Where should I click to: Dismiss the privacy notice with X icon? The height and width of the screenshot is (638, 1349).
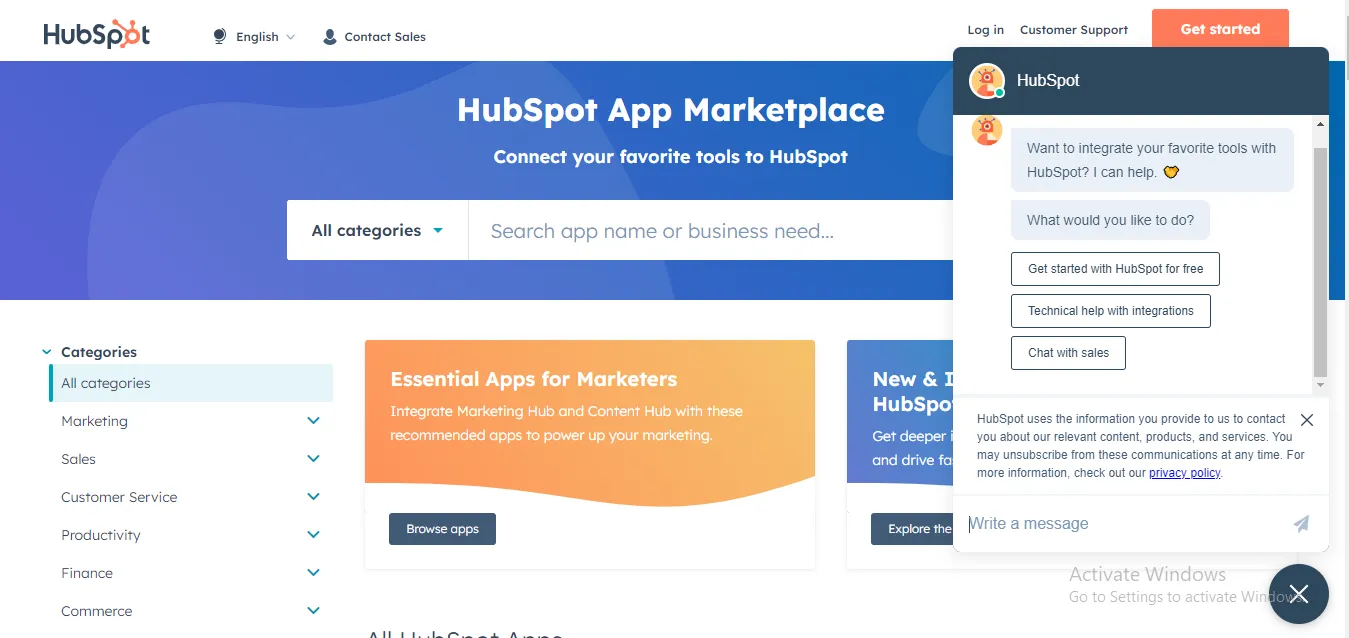pos(1307,420)
